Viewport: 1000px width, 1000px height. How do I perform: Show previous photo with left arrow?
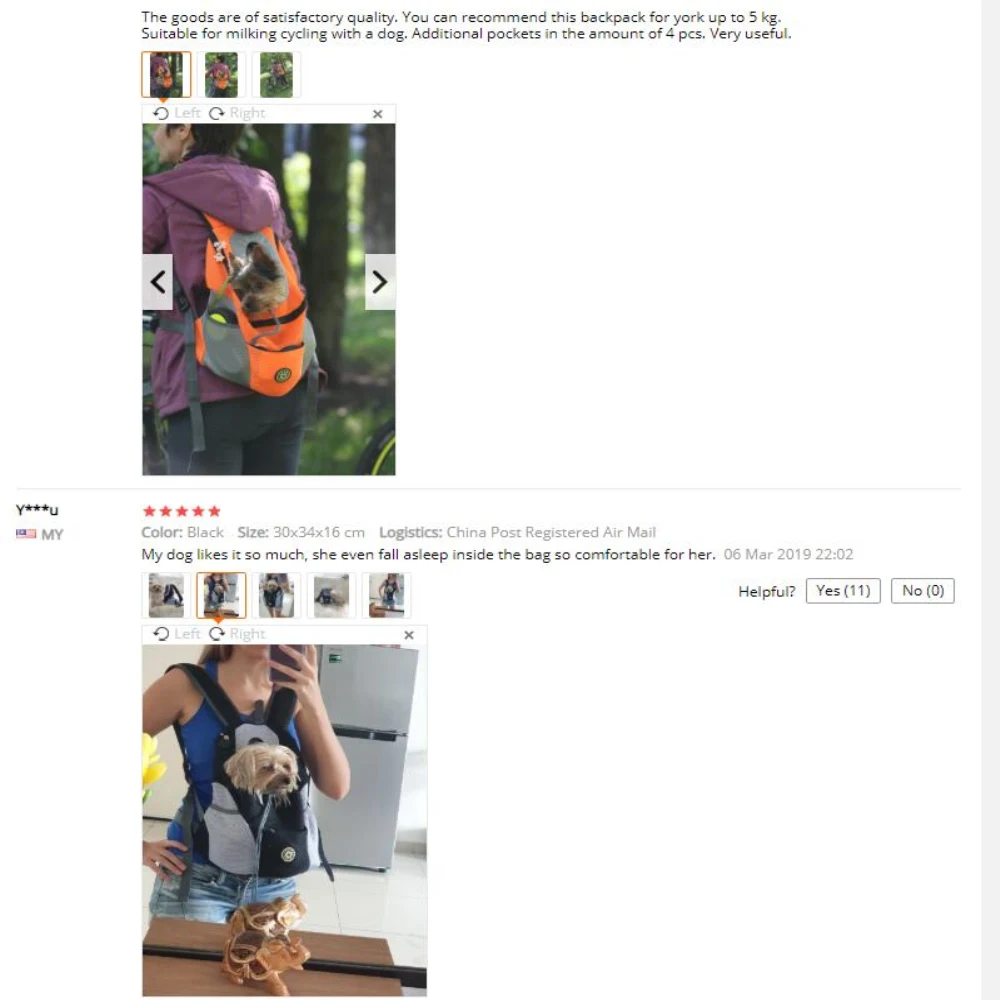[x=158, y=282]
